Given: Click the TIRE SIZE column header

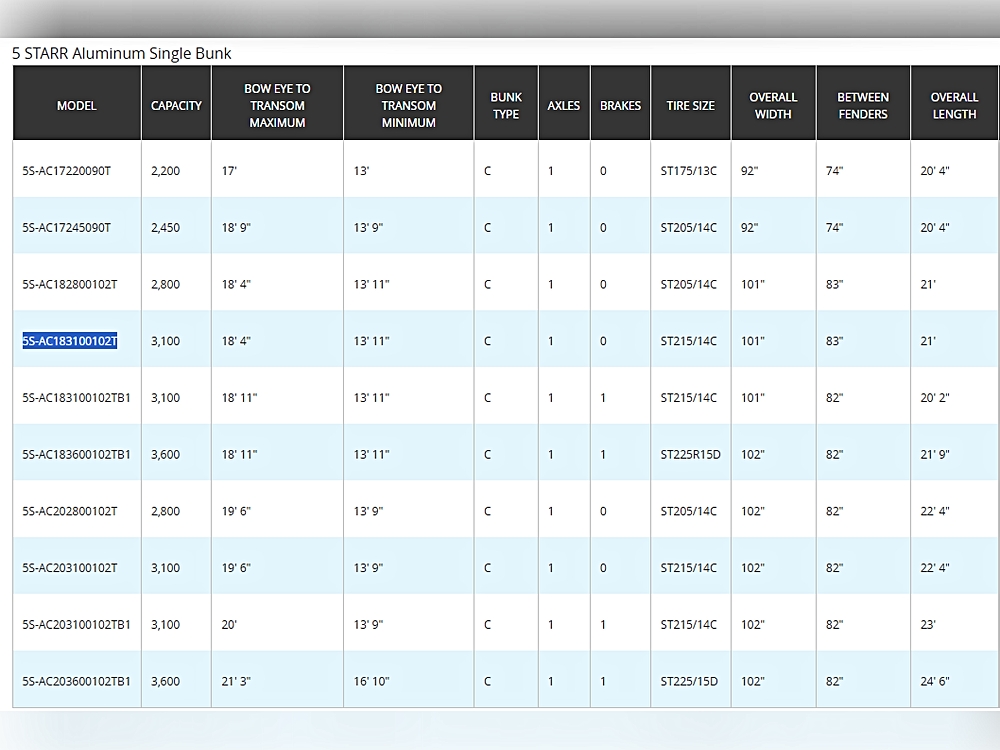Looking at the screenshot, I should 691,106.
